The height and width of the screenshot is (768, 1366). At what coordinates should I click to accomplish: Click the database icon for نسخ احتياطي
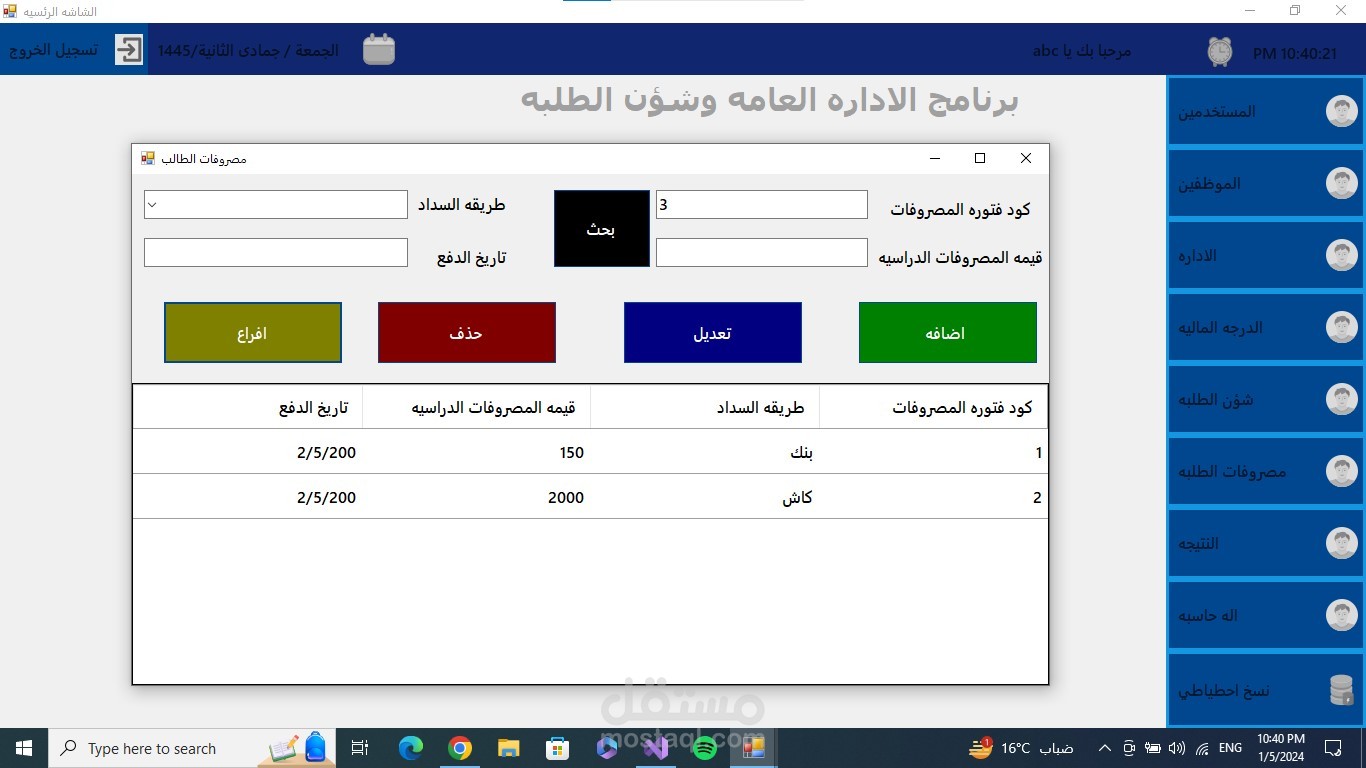coord(1341,690)
